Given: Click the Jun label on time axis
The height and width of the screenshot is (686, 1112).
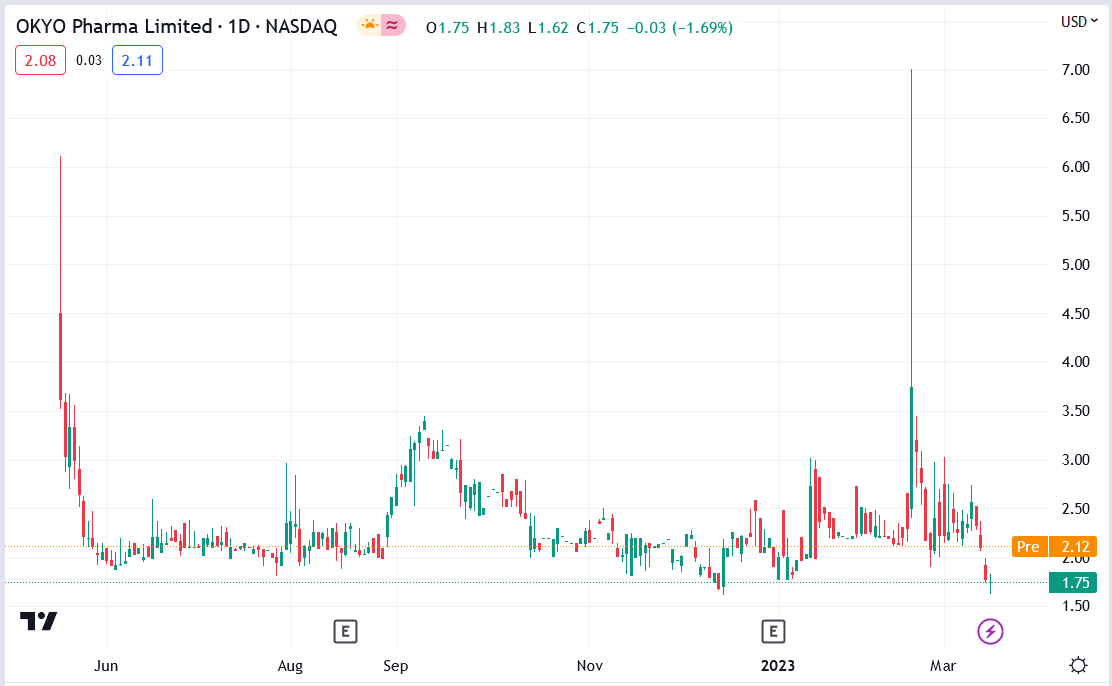Looking at the screenshot, I should point(106,665).
